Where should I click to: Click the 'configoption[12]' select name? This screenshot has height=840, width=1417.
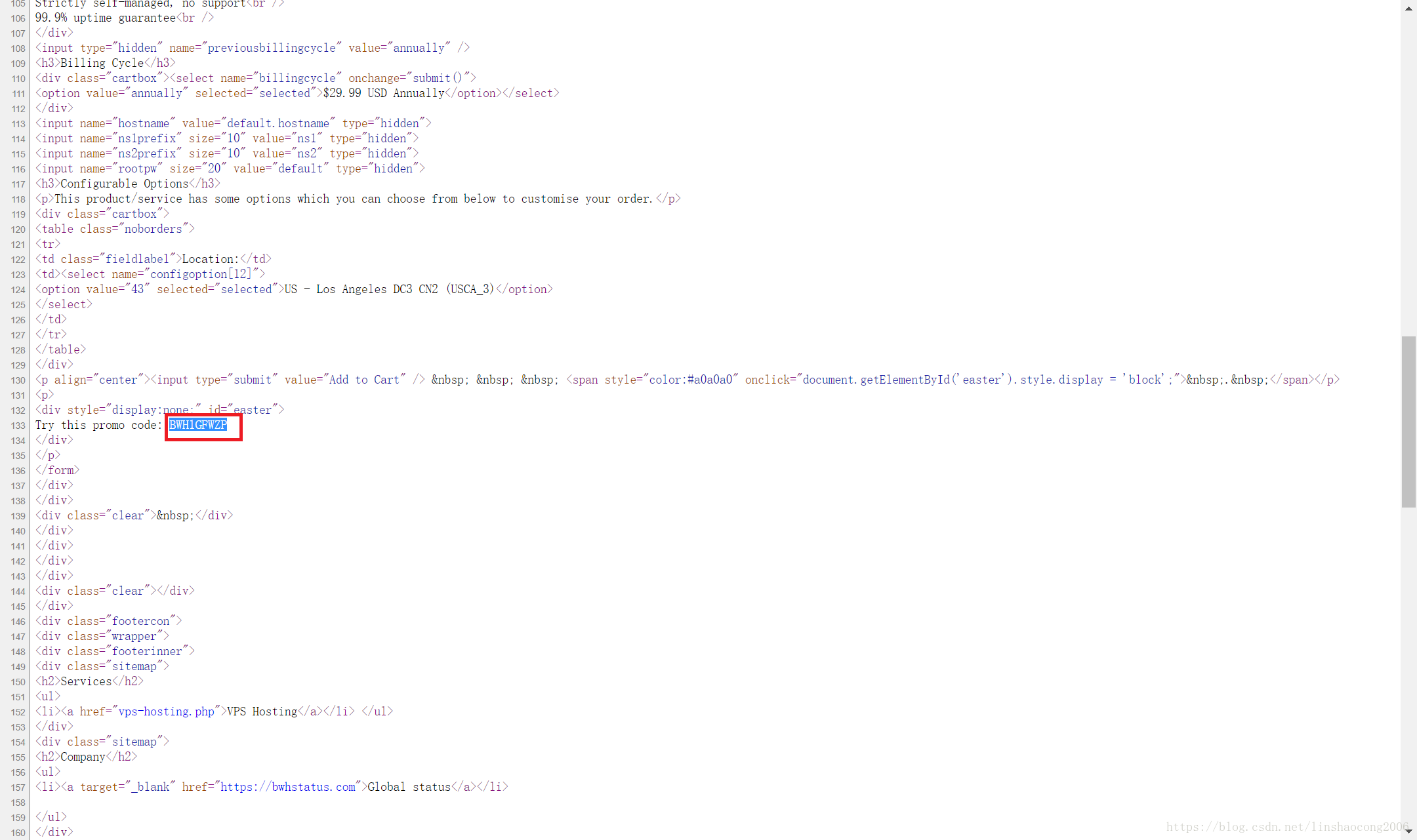(201, 274)
